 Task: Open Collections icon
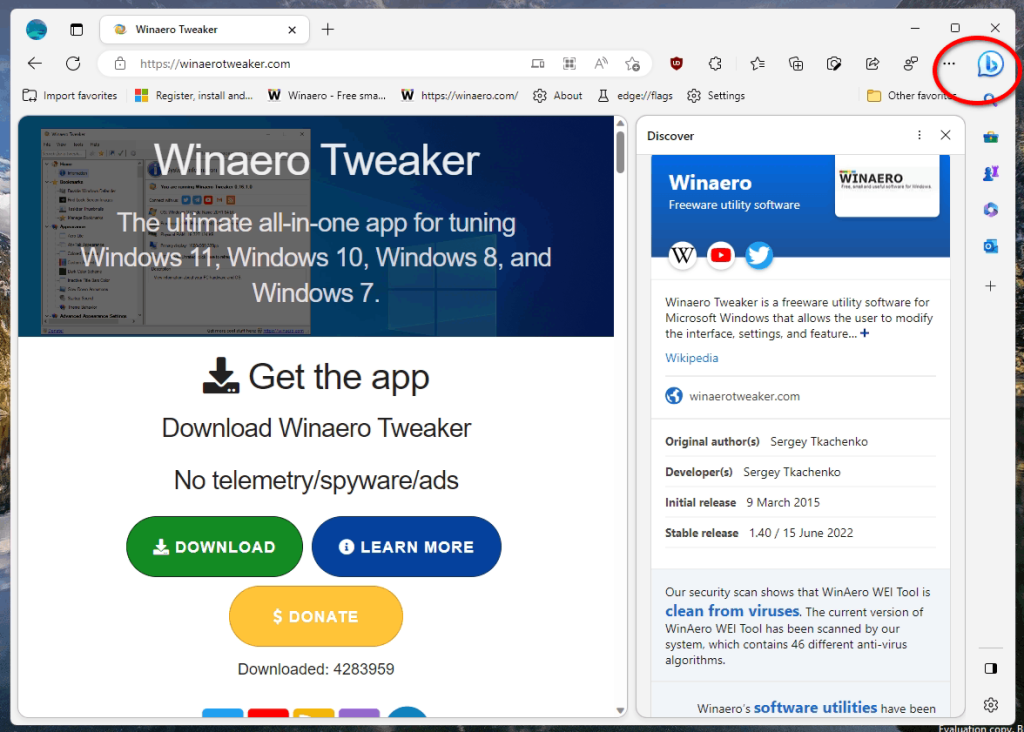click(x=795, y=63)
